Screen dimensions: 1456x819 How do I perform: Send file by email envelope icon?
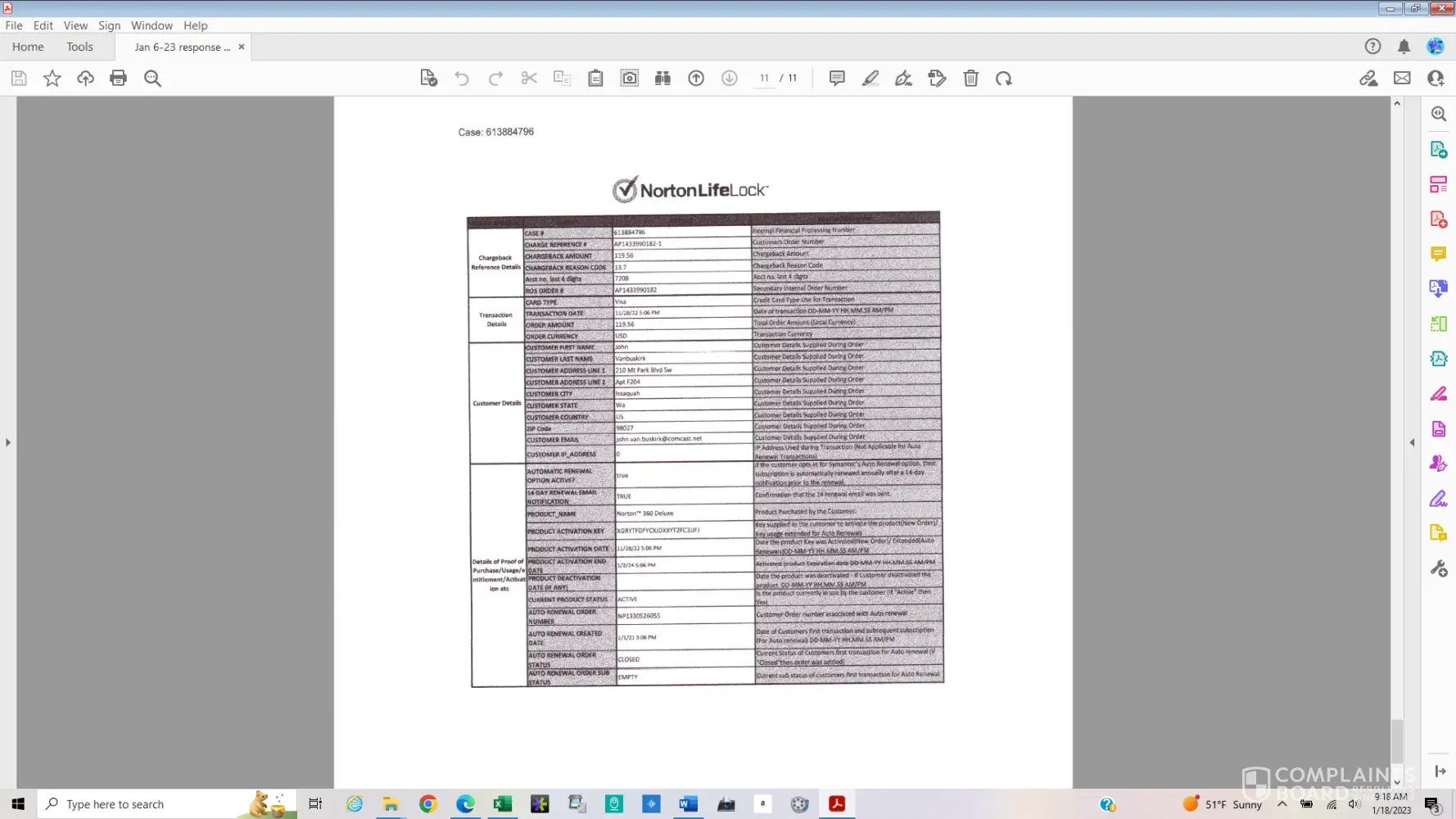pos(1402,79)
